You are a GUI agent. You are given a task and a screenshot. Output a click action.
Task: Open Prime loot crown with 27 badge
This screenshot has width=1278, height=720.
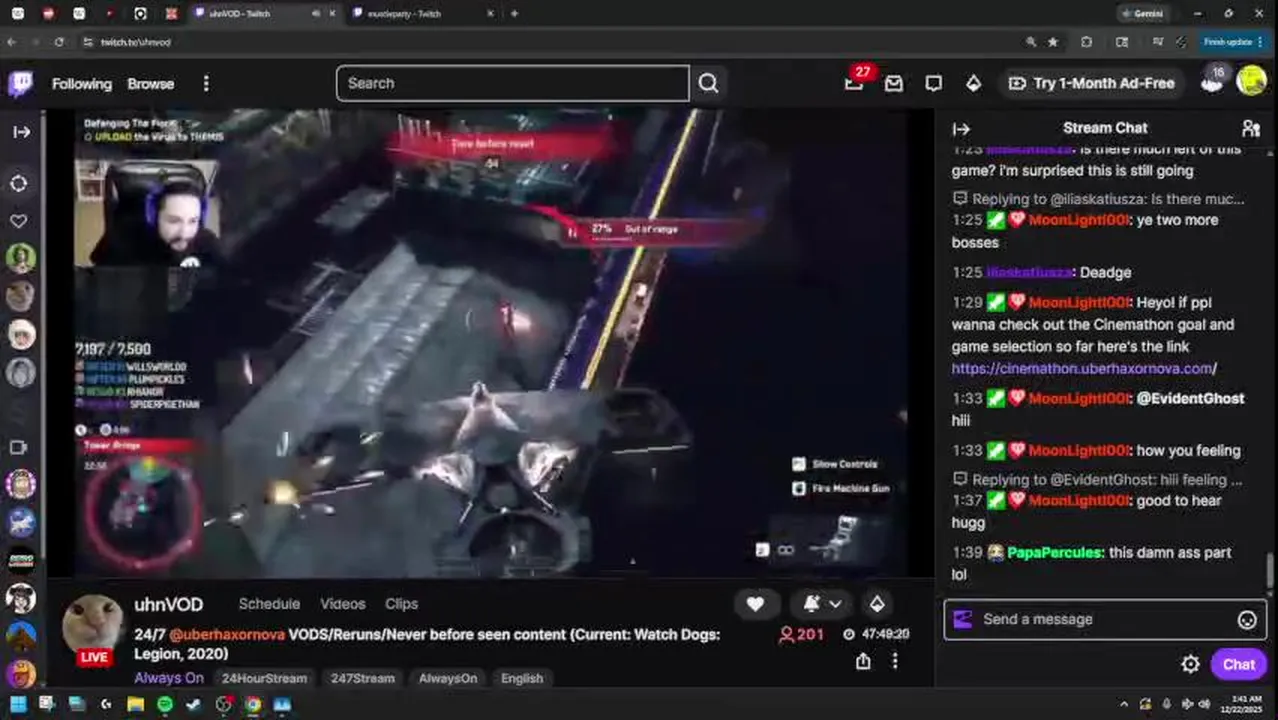[x=854, y=83]
